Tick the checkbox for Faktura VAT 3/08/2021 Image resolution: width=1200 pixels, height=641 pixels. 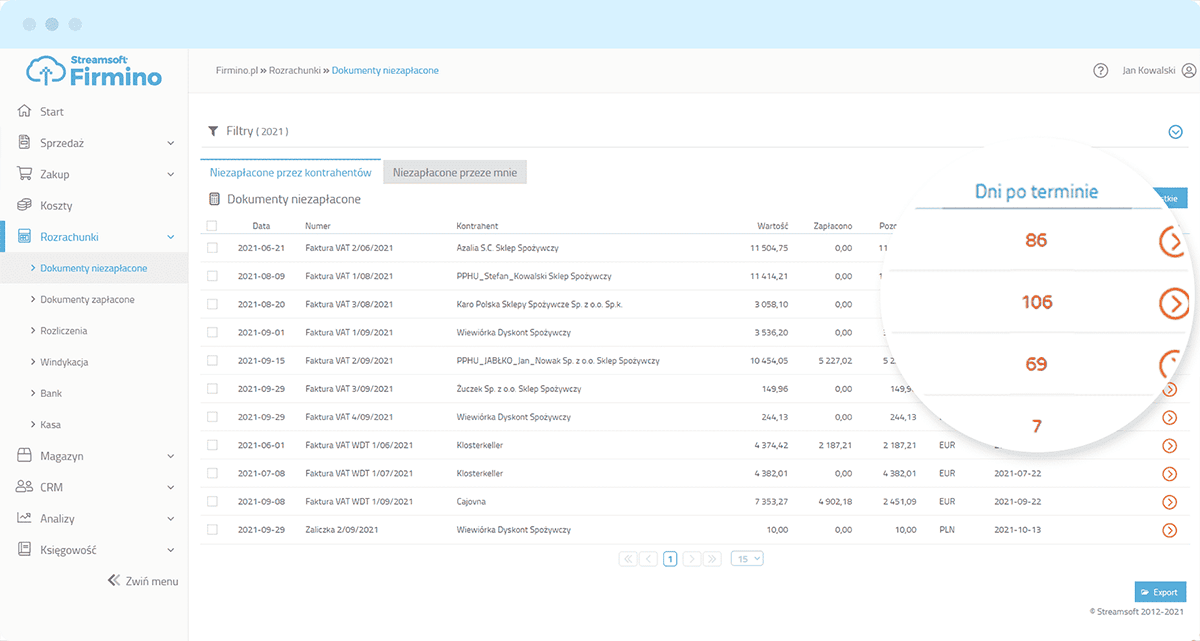(x=212, y=303)
